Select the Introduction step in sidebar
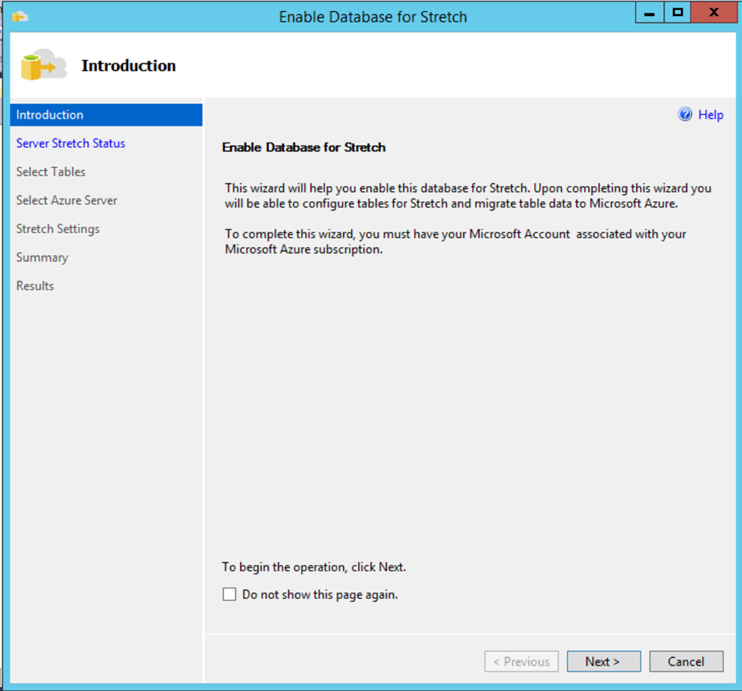Viewport: 742px width, 691px height. [106, 115]
